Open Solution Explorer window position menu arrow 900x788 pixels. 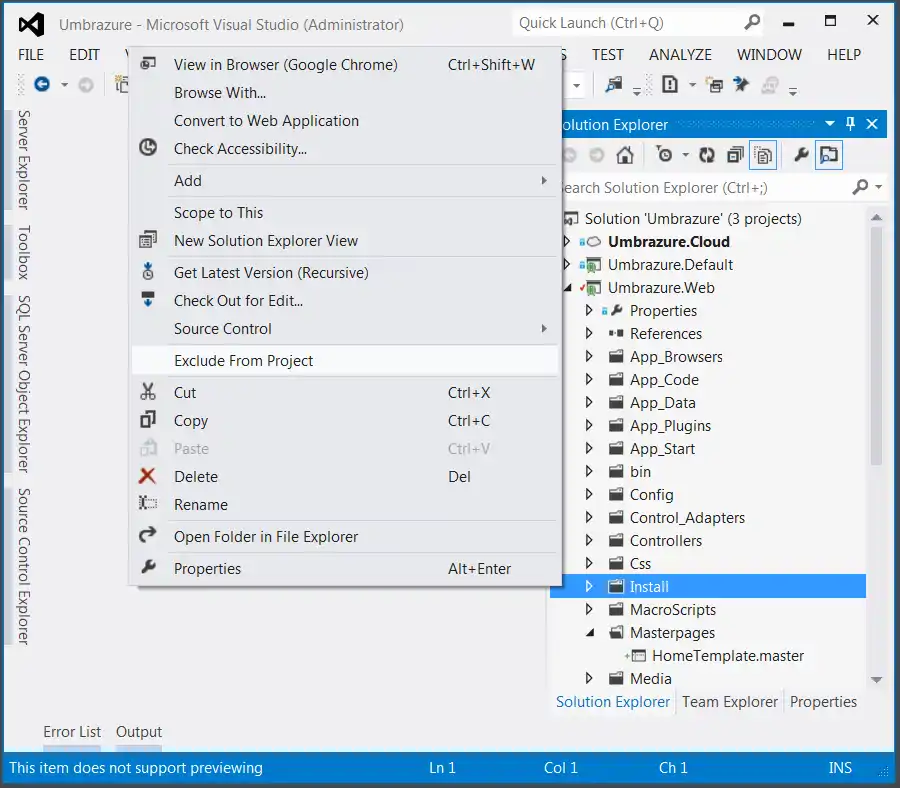(829, 123)
